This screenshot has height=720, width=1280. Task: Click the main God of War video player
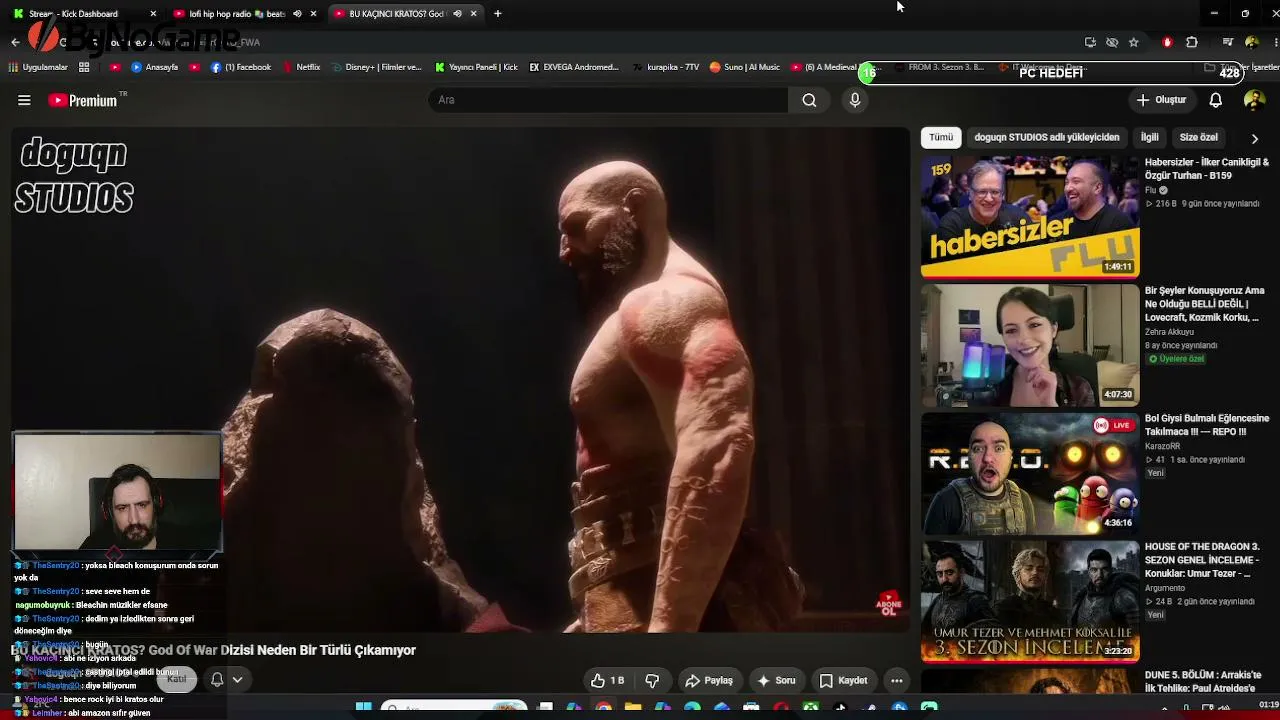[460, 380]
